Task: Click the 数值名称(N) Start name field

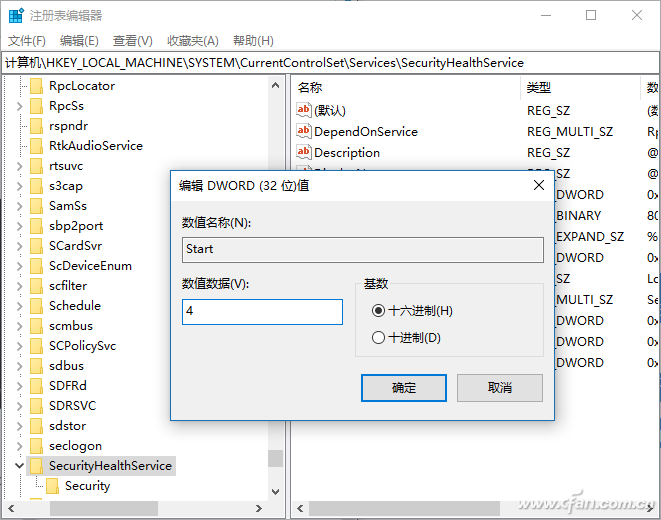Action: [363, 249]
